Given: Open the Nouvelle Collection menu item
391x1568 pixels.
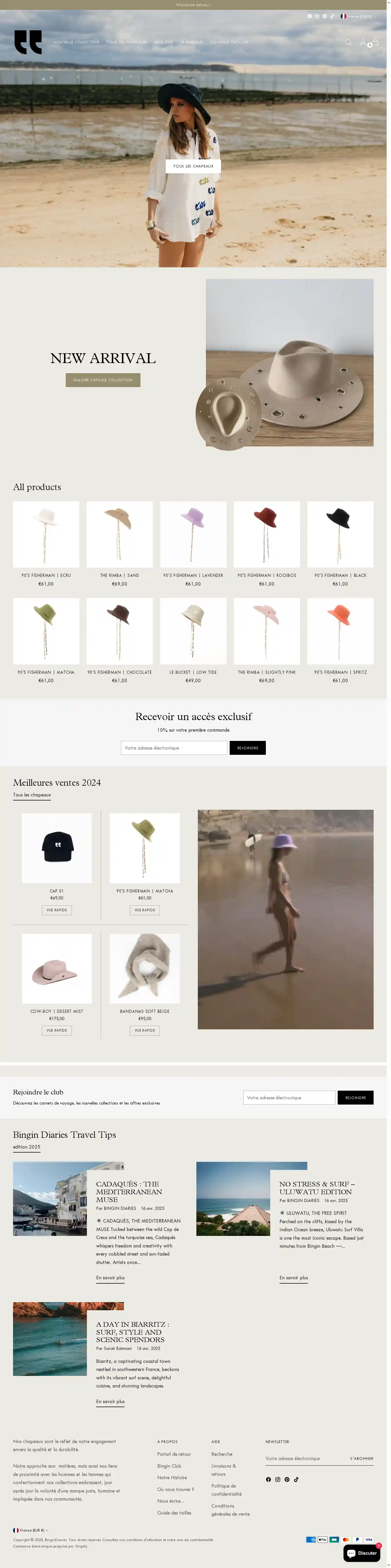Looking at the screenshot, I should click(x=76, y=42).
